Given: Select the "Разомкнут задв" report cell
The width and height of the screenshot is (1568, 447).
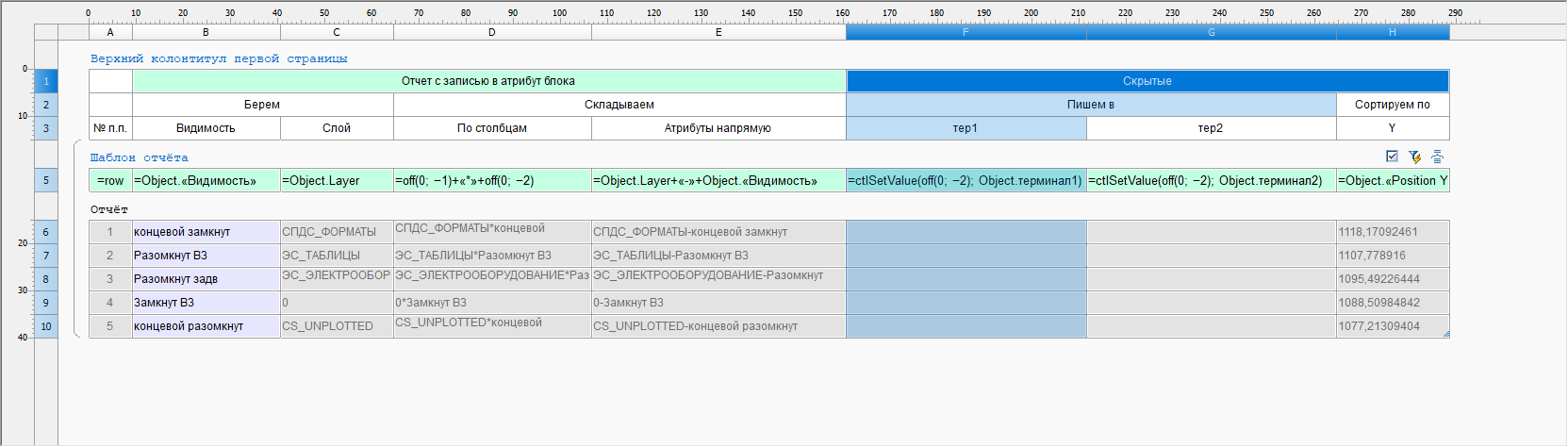Looking at the screenshot, I should [x=206, y=279].
